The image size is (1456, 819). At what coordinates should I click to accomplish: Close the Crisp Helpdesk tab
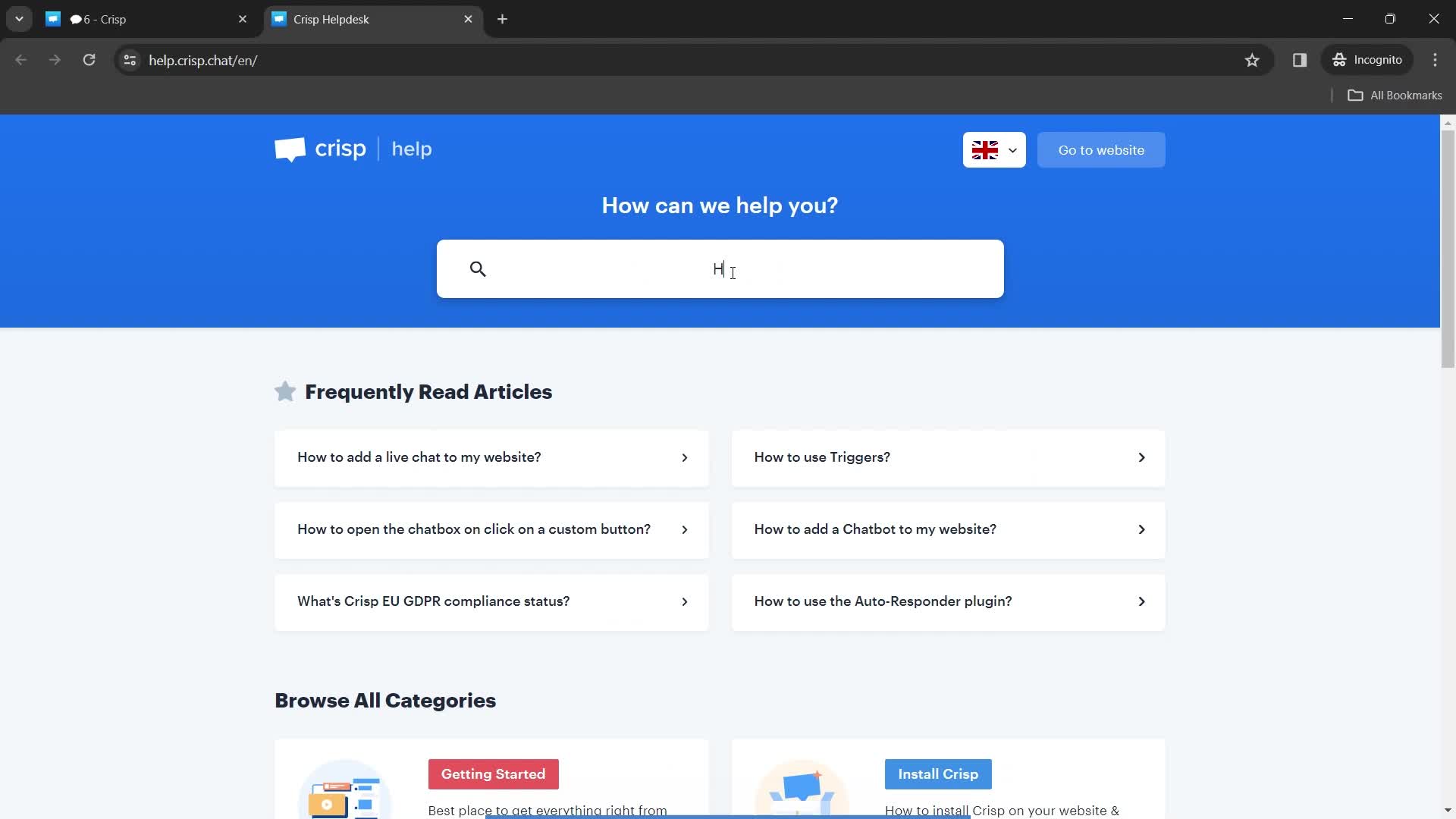pyautogui.click(x=468, y=19)
